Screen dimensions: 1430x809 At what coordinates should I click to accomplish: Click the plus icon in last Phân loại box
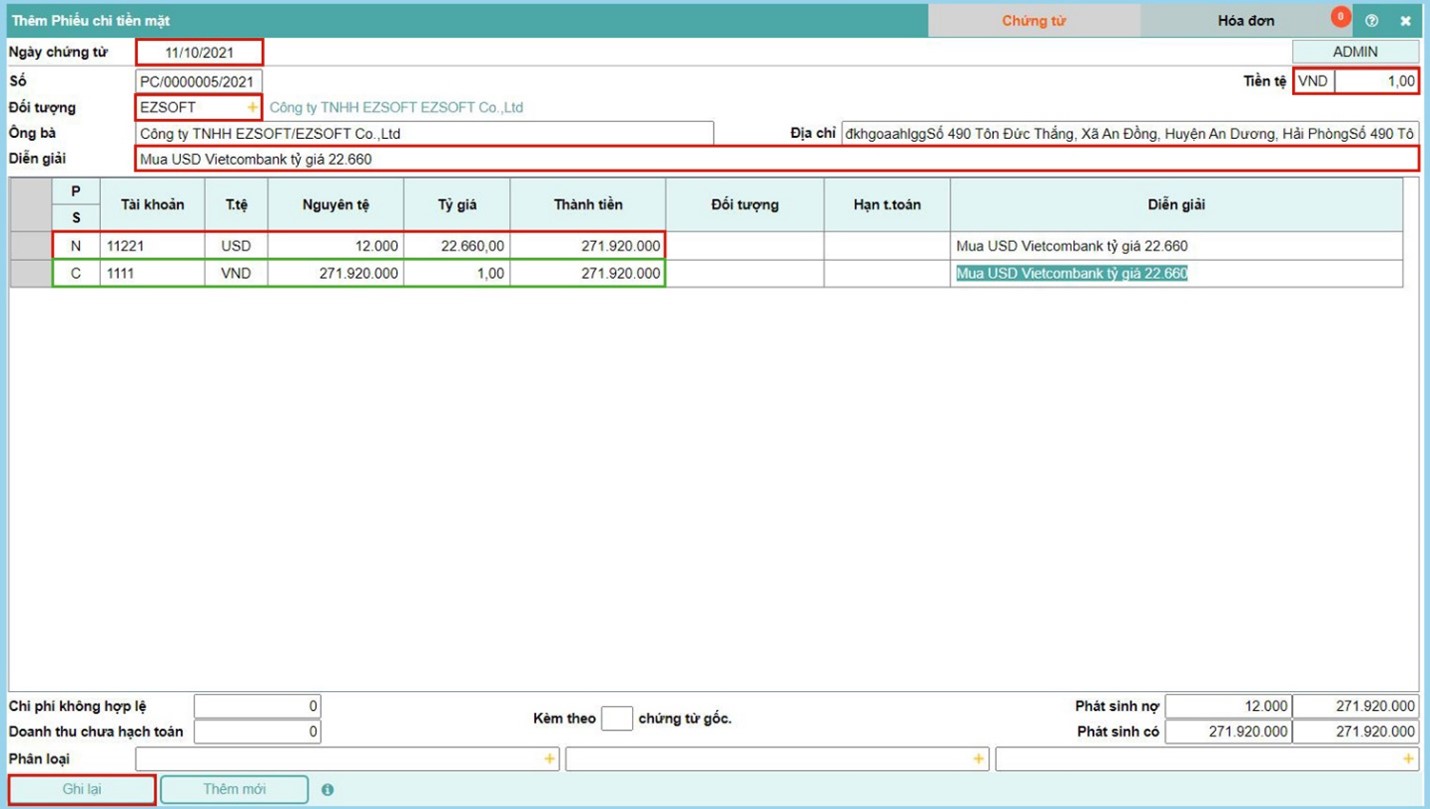[1408, 760]
